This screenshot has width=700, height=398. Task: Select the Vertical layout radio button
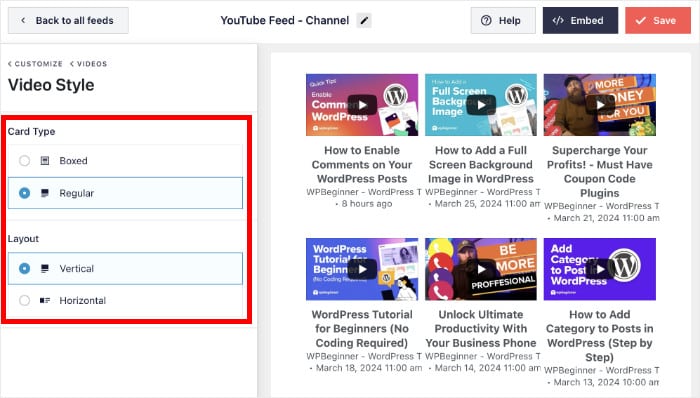click(x=25, y=269)
